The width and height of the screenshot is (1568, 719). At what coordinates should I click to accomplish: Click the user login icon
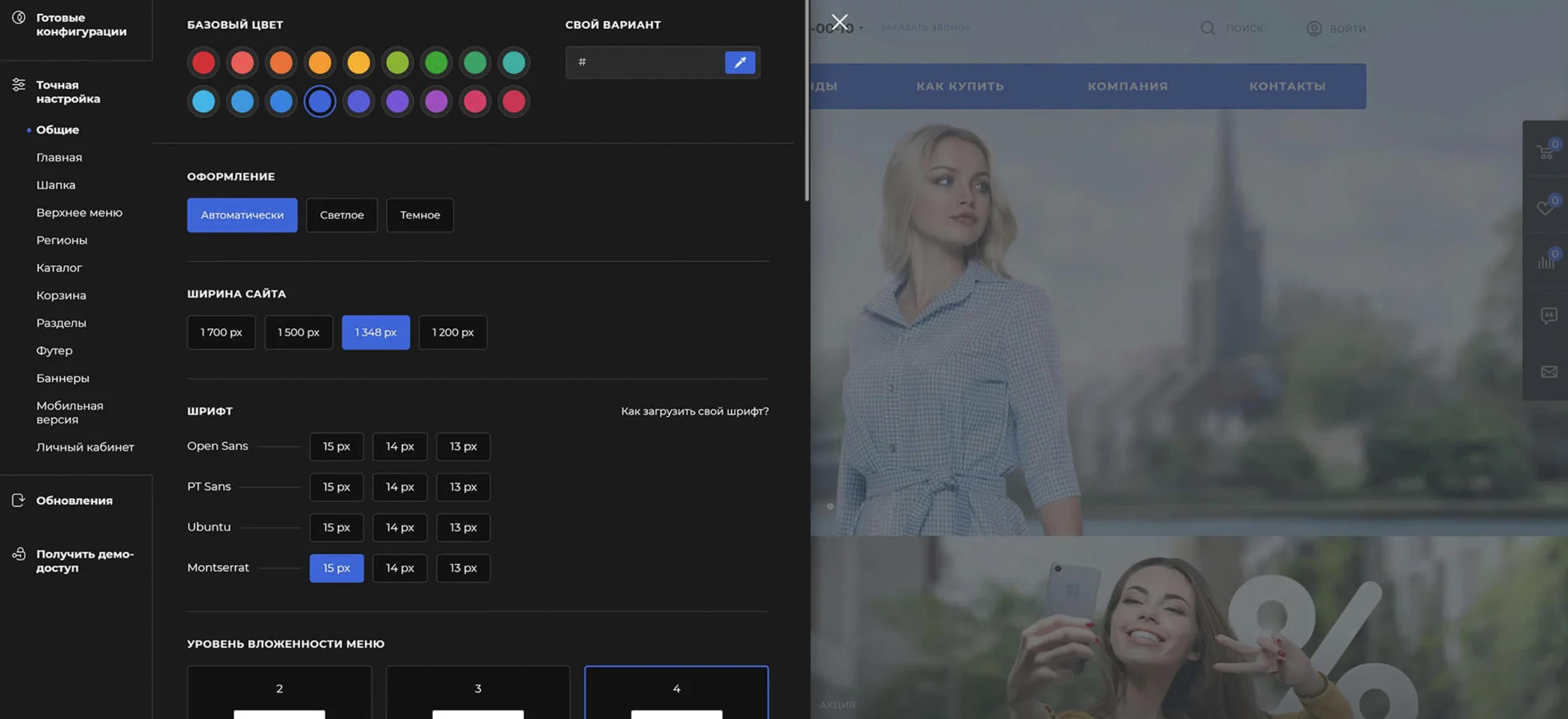[x=1313, y=28]
